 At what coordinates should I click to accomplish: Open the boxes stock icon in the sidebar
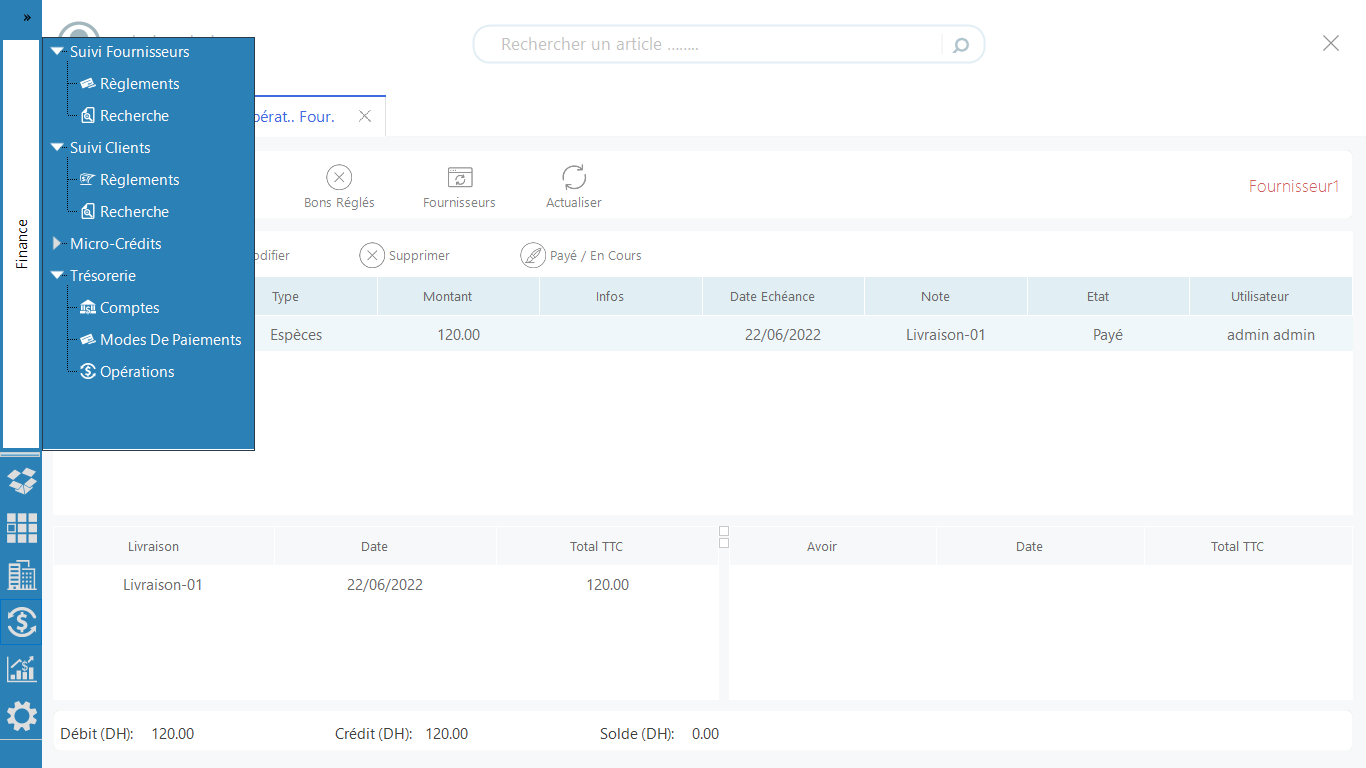click(21, 481)
